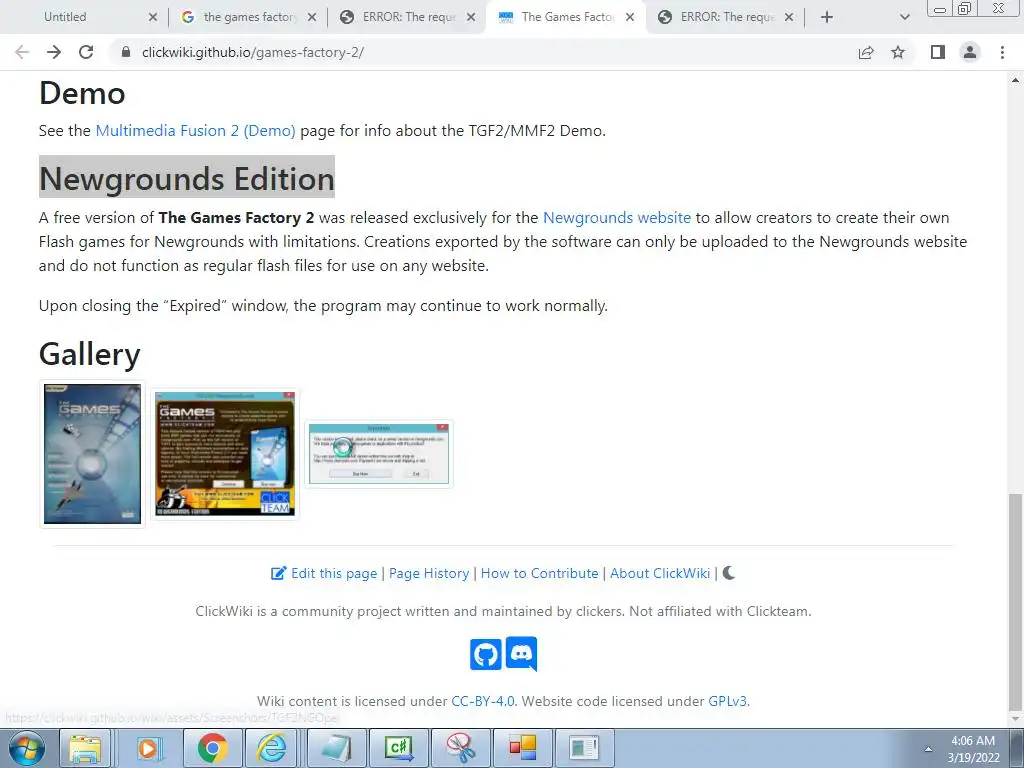This screenshot has height=768, width=1024.
Task: Open the CC-BY-4.0 license link
Action: click(x=483, y=701)
